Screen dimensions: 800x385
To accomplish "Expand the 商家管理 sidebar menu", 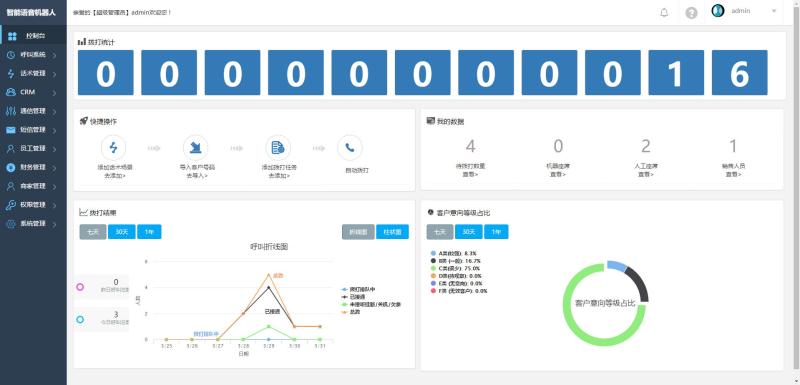I will [34, 186].
